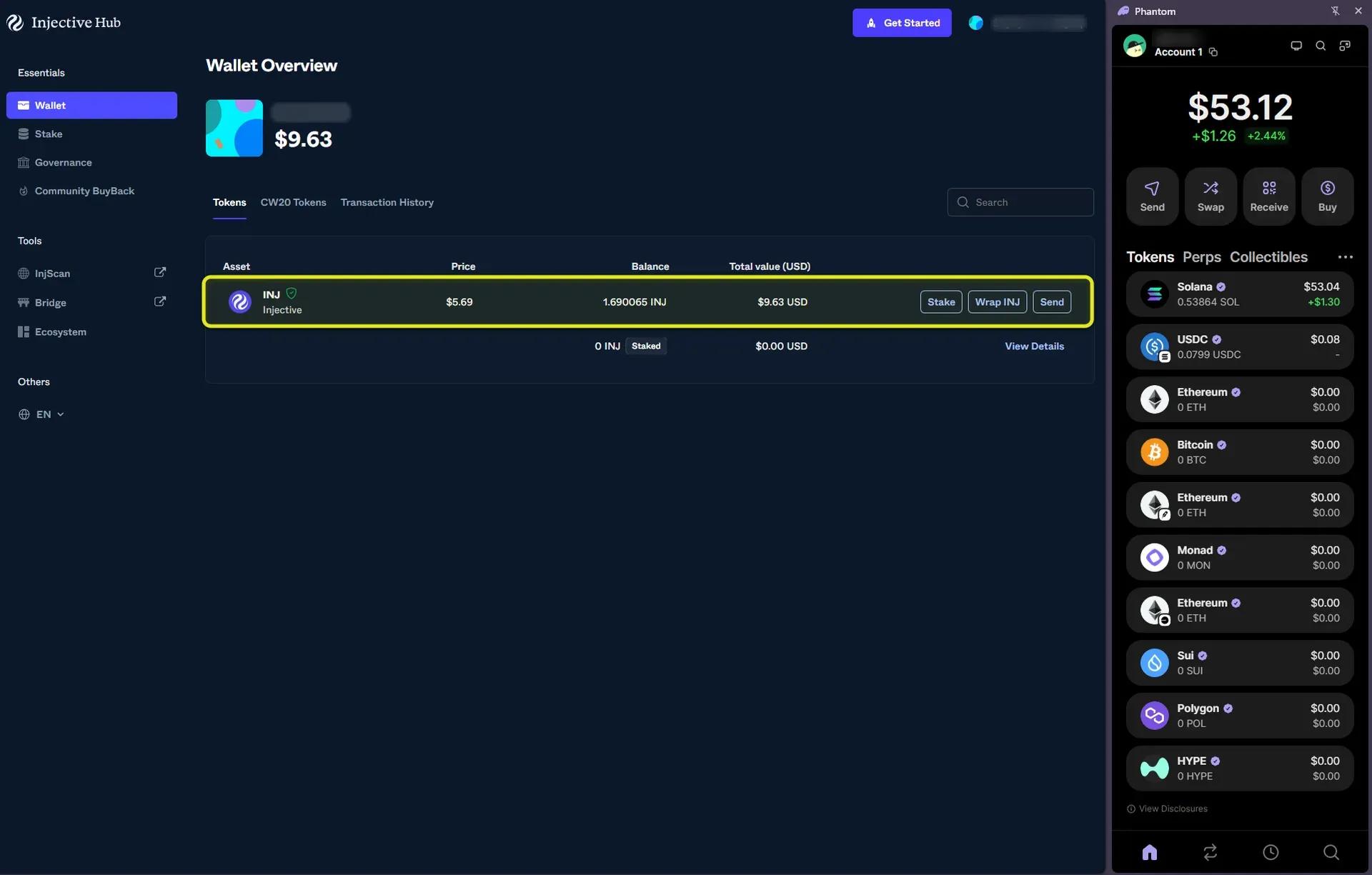Click Stake button in INJ row
The height and width of the screenshot is (875, 1372).
click(x=941, y=302)
